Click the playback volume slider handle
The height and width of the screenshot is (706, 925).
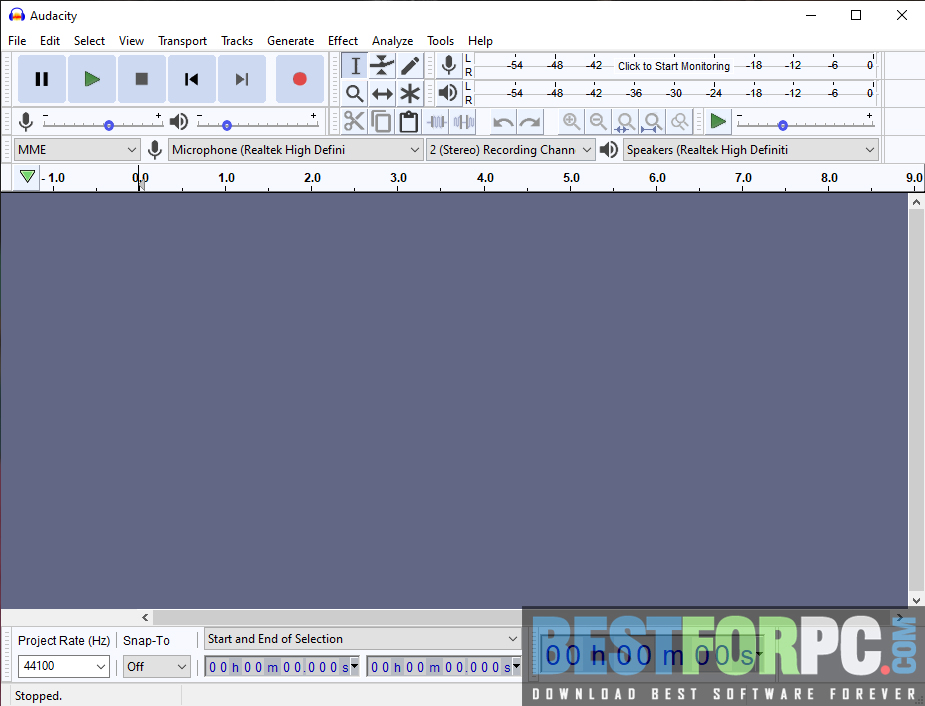click(227, 125)
